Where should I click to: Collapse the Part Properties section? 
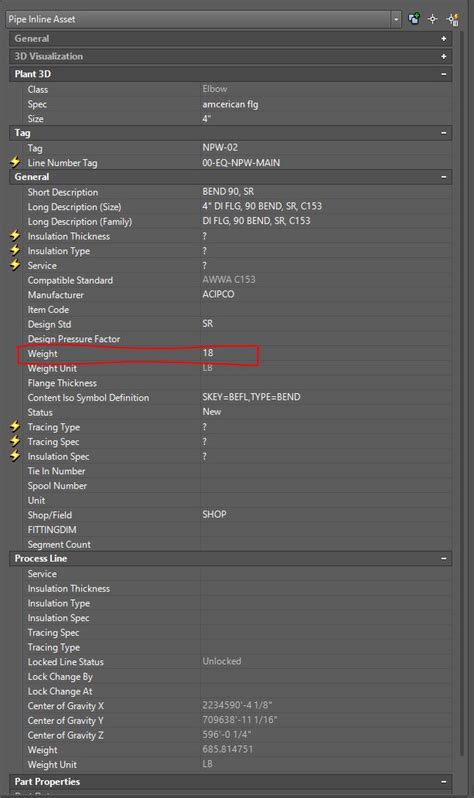pos(443,782)
